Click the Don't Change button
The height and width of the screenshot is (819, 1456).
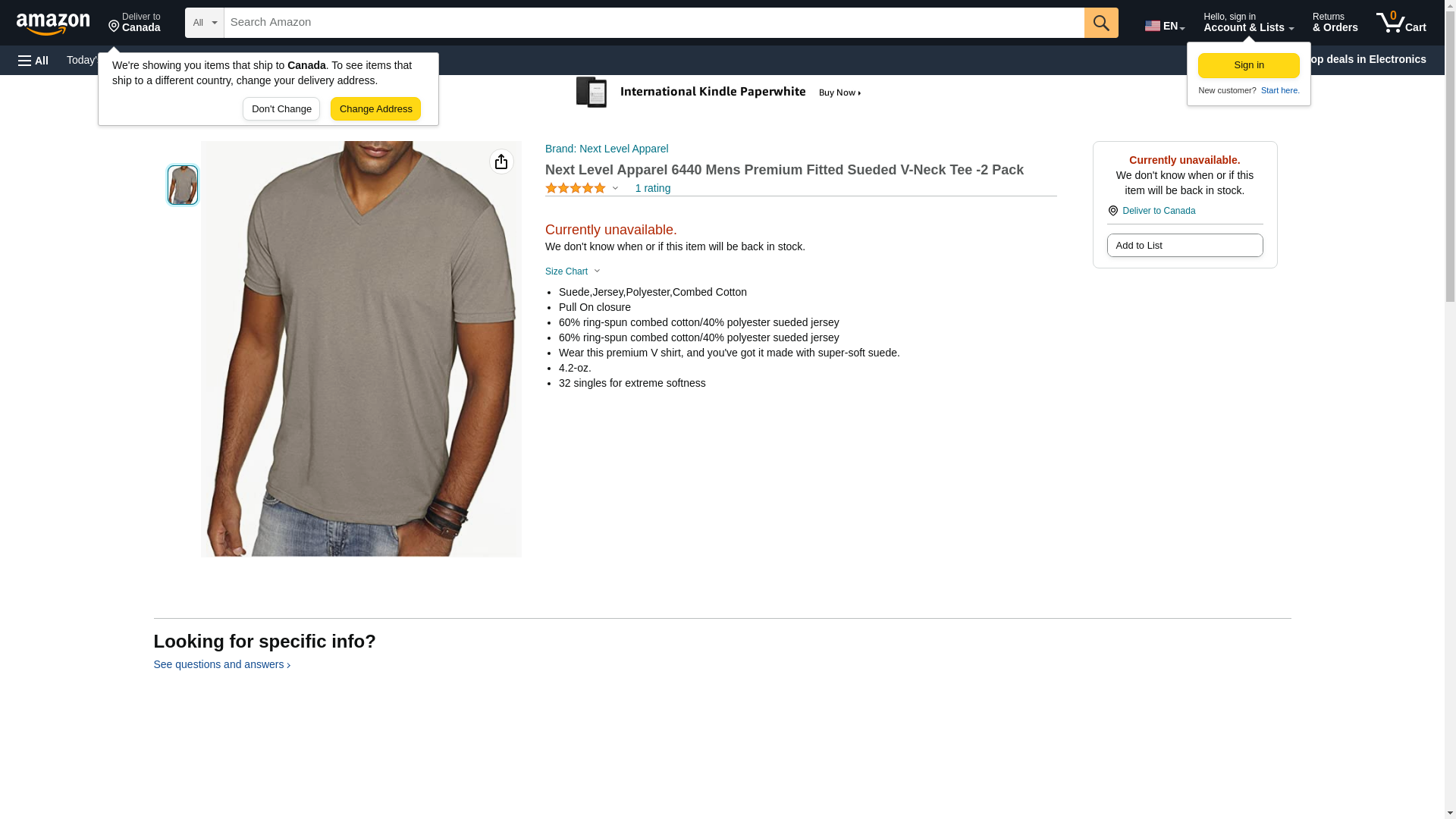tap(281, 109)
